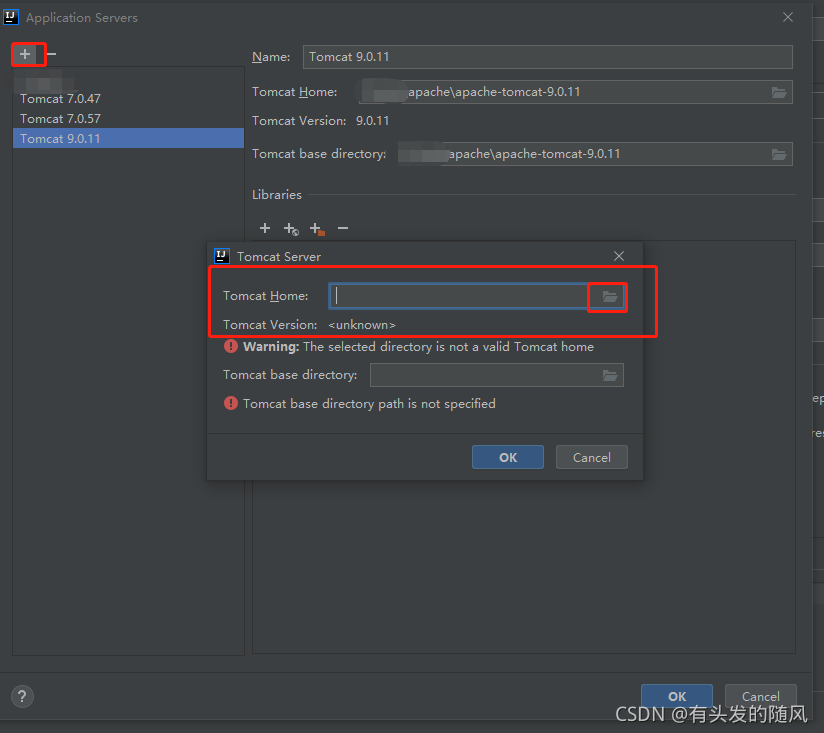
Task: Browse for Tomcat base directory in dialog
Action: coord(610,375)
